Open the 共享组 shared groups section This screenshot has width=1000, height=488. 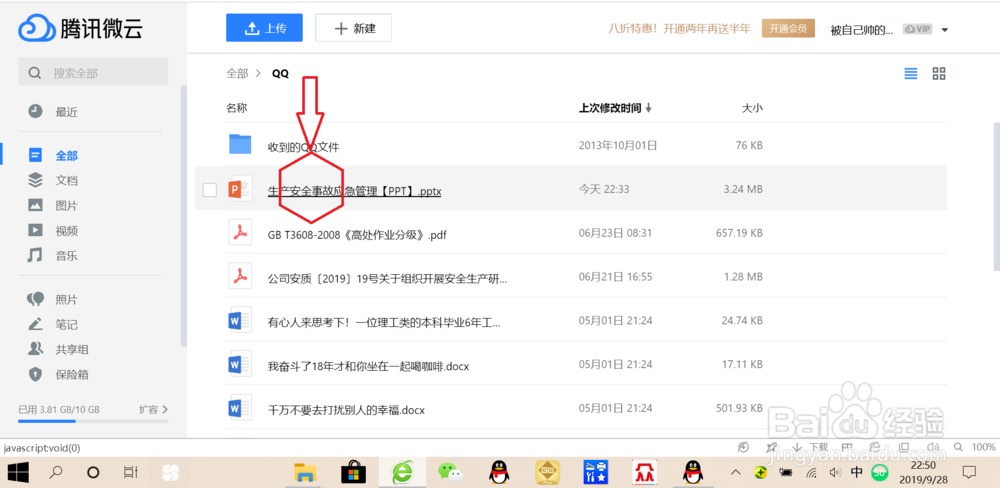point(71,350)
